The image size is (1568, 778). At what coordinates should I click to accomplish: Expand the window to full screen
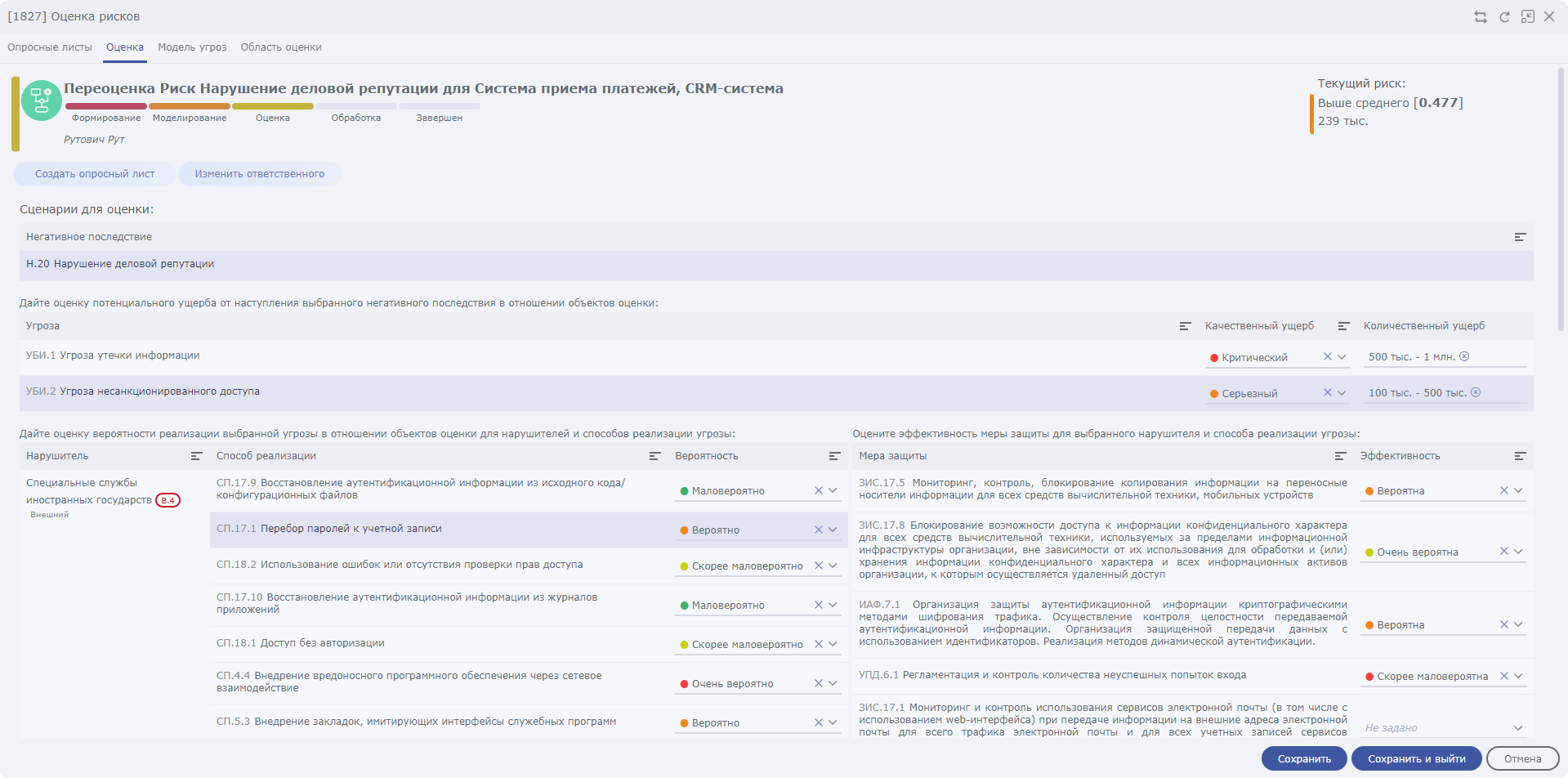pos(1528,17)
